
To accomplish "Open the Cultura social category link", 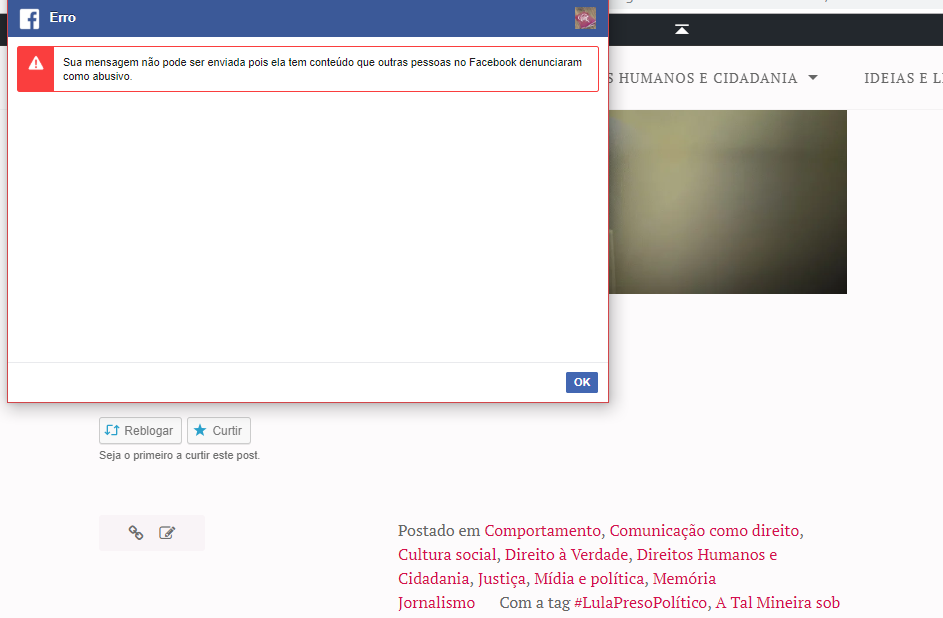I will point(447,554).
